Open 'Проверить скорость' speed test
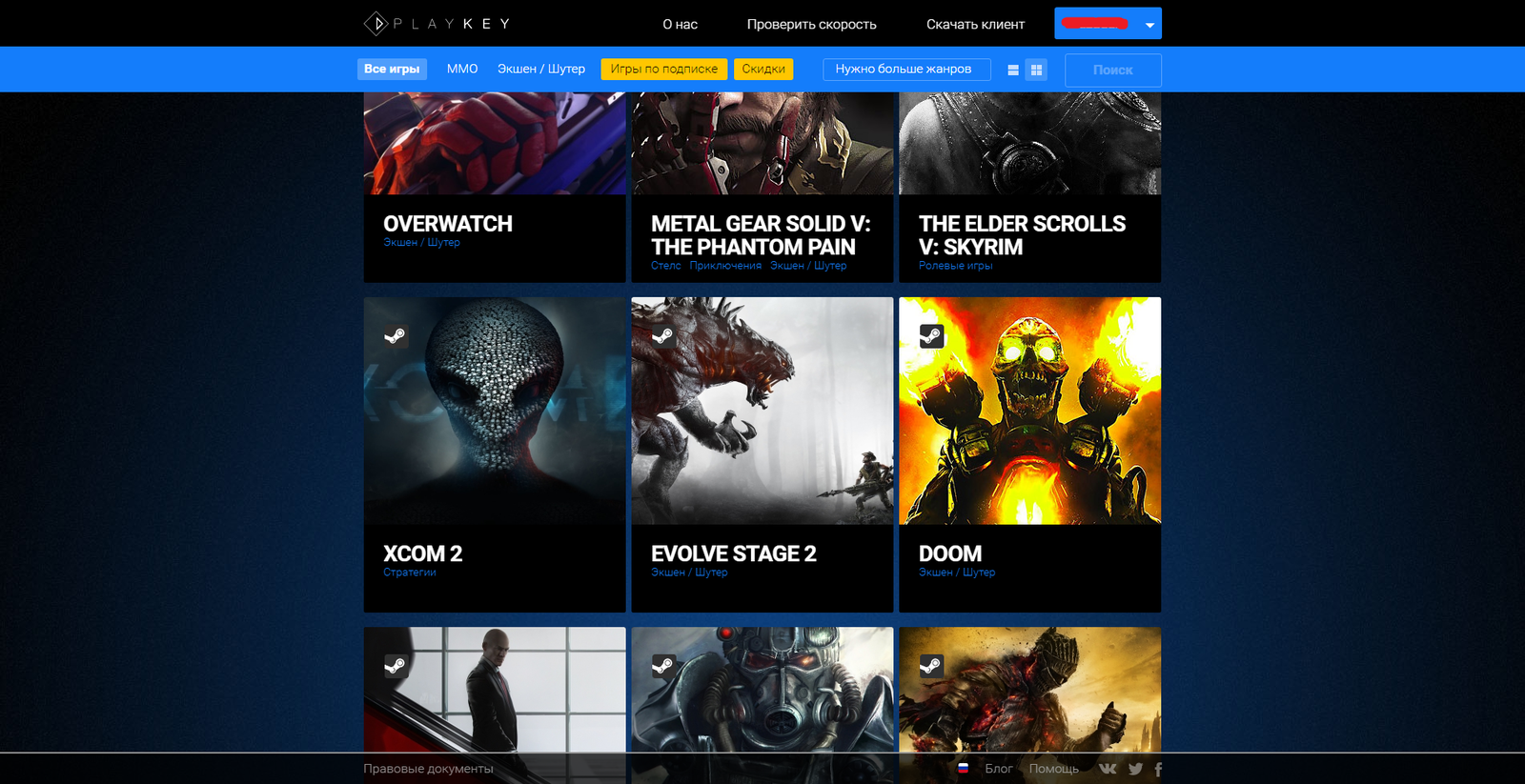This screenshot has width=1525, height=784. [x=812, y=25]
